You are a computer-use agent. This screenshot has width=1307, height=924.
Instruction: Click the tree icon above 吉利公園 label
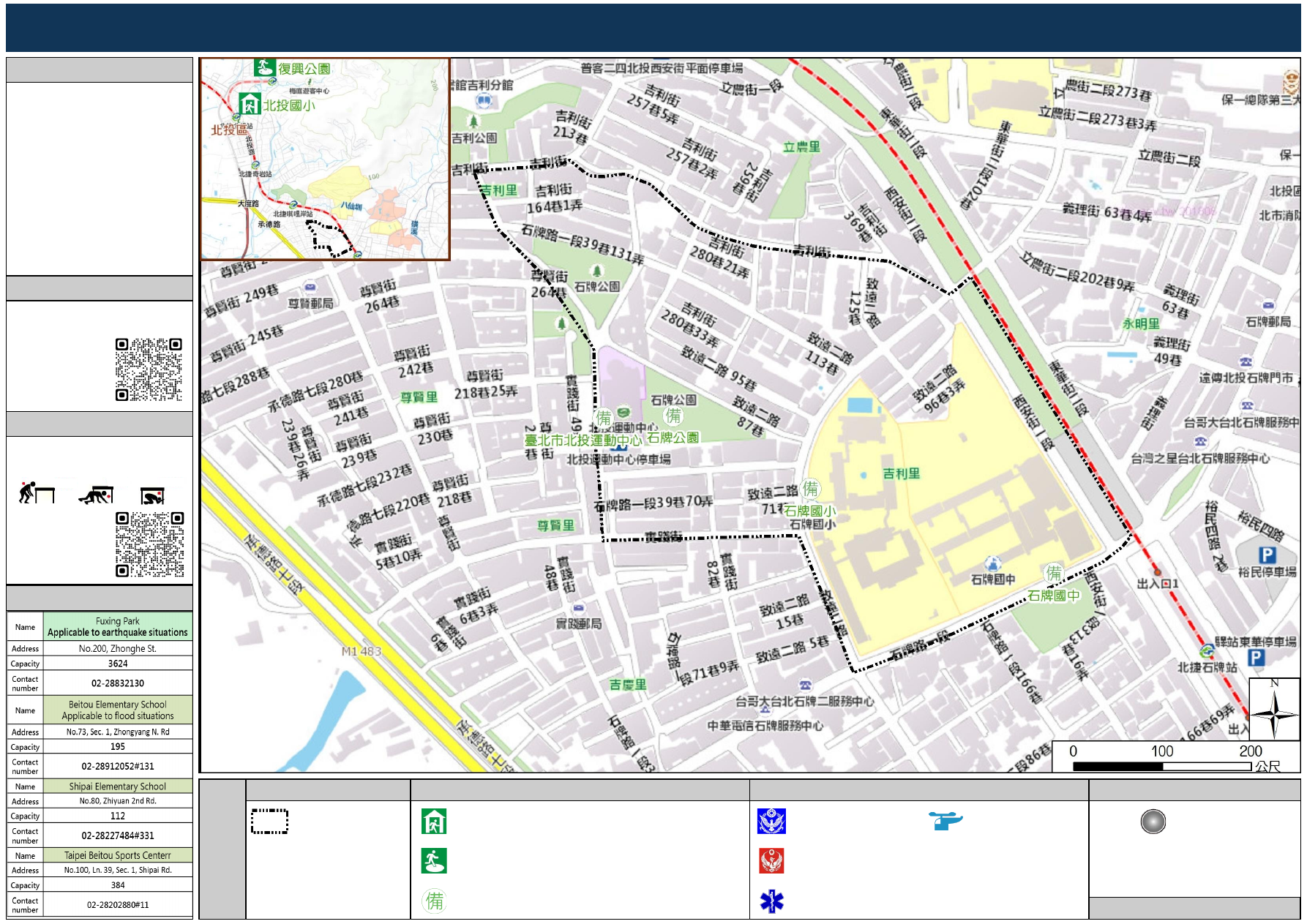(x=473, y=121)
